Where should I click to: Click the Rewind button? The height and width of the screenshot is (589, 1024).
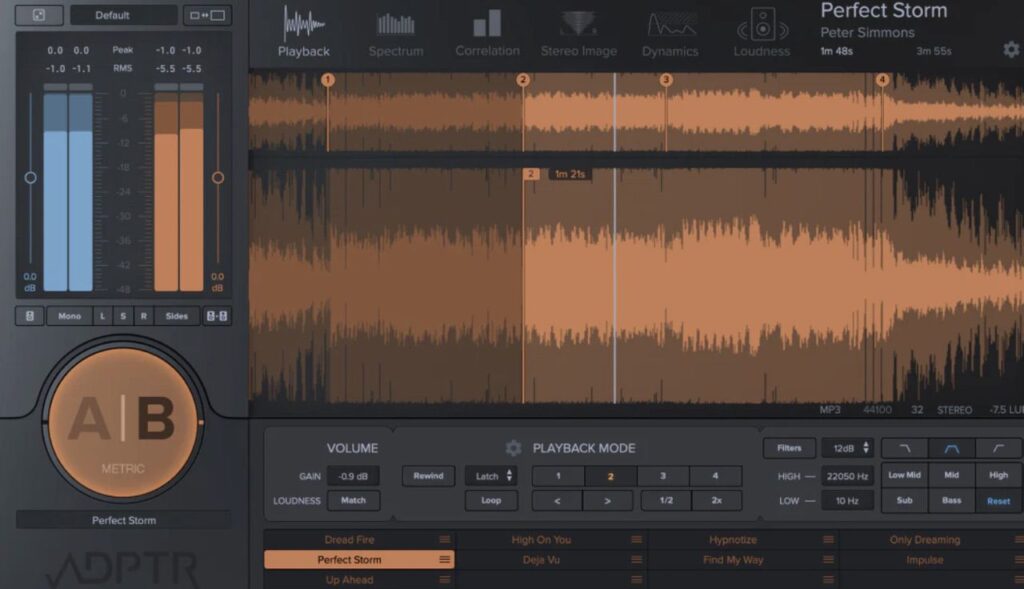coord(428,476)
